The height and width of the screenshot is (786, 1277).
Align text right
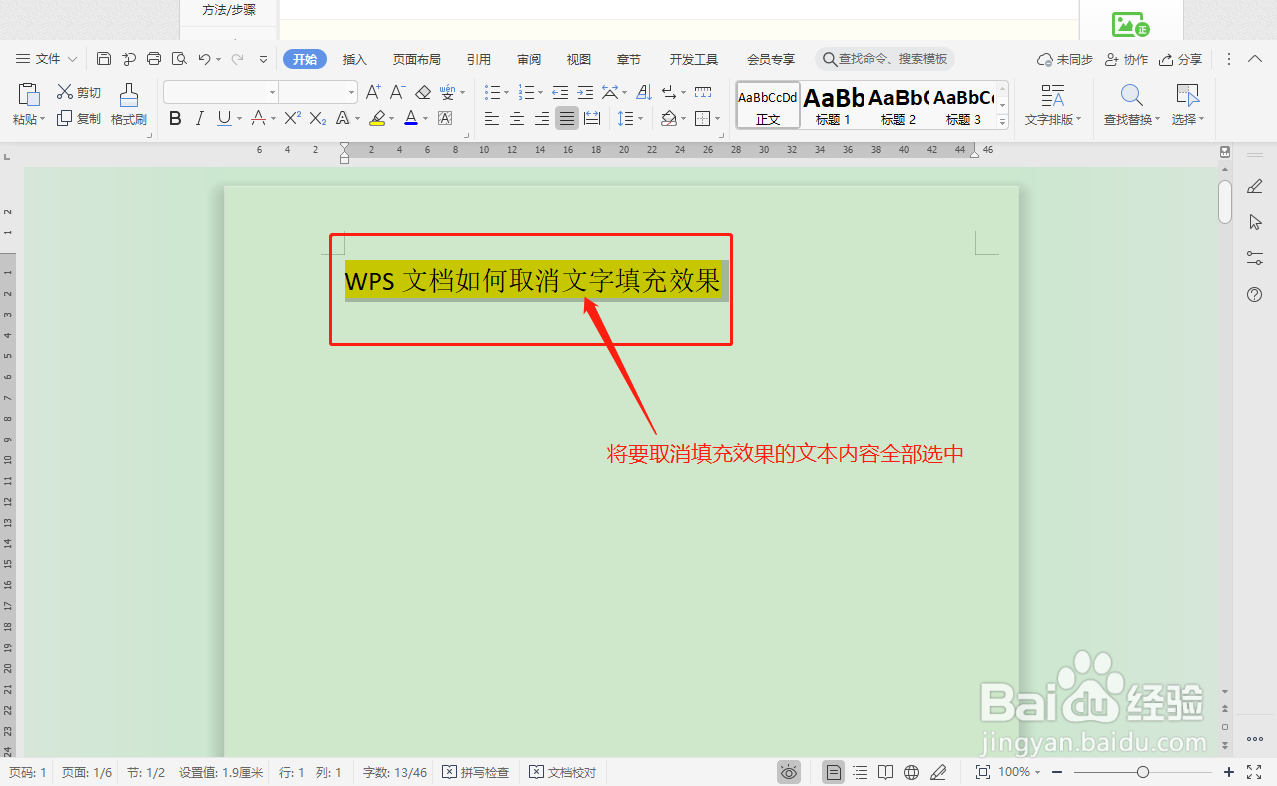click(x=542, y=118)
